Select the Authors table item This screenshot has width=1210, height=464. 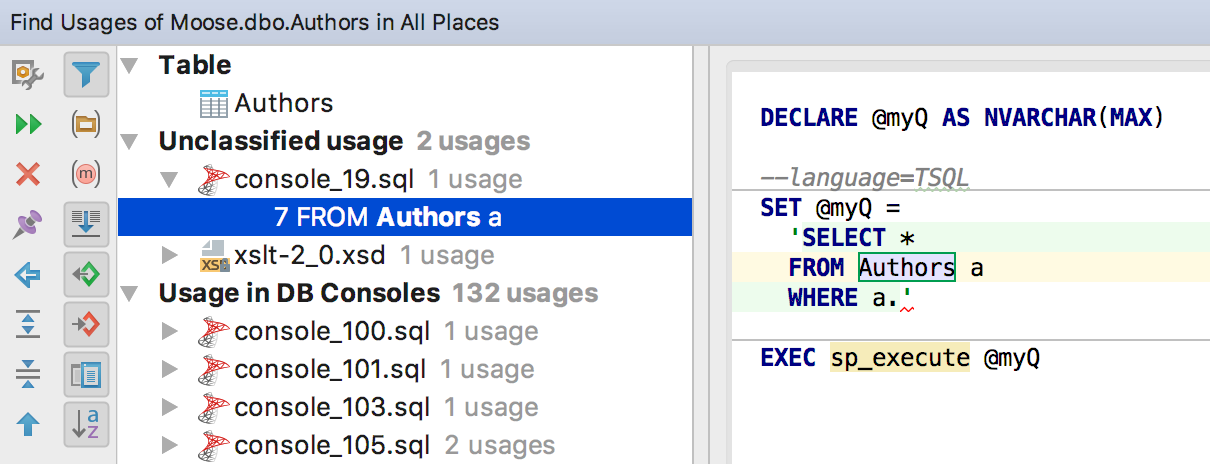[x=283, y=103]
